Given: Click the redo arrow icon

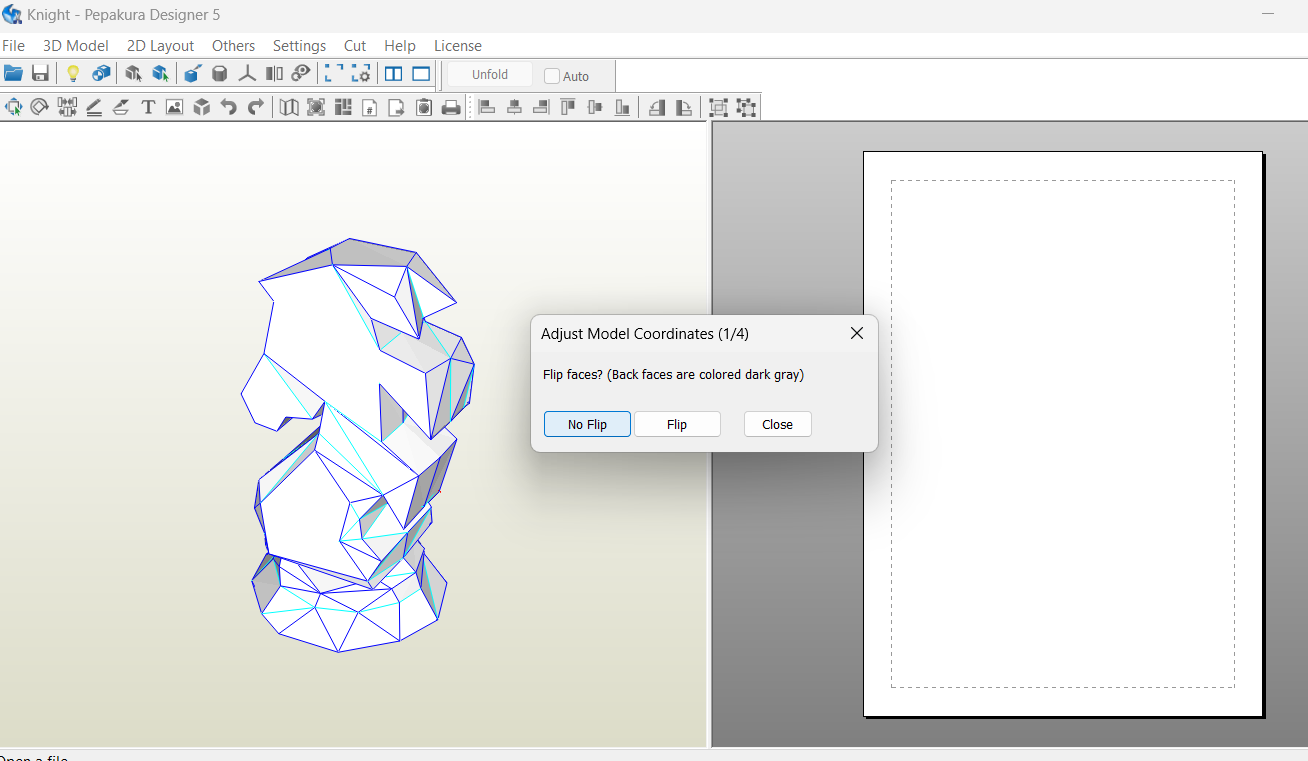Looking at the screenshot, I should [x=256, y=107].
